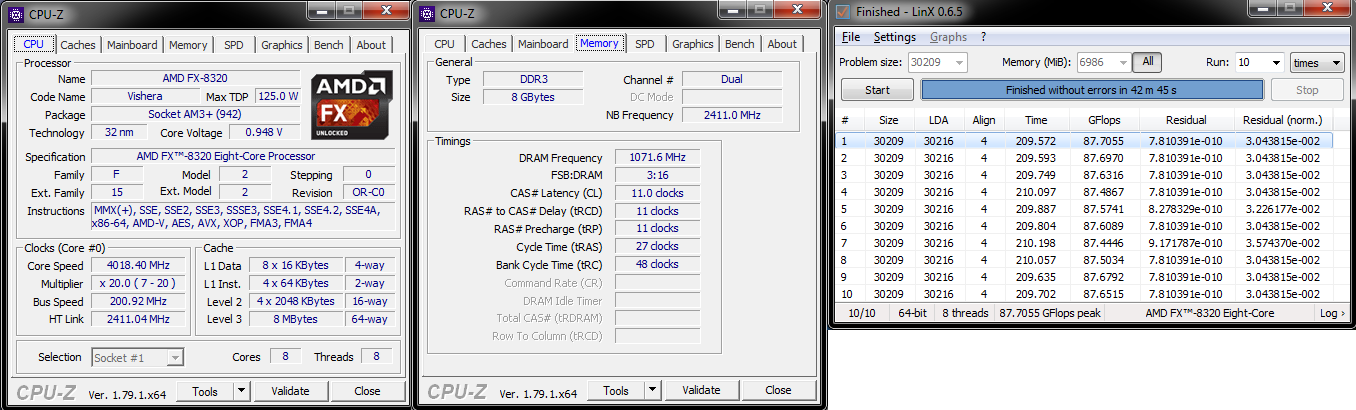Viewport: 1356px width, 410px height.
Task: Expand Tools dropdown arrow in left CPU-Z window
Action: pyautogui.click(x=242, y=391)
